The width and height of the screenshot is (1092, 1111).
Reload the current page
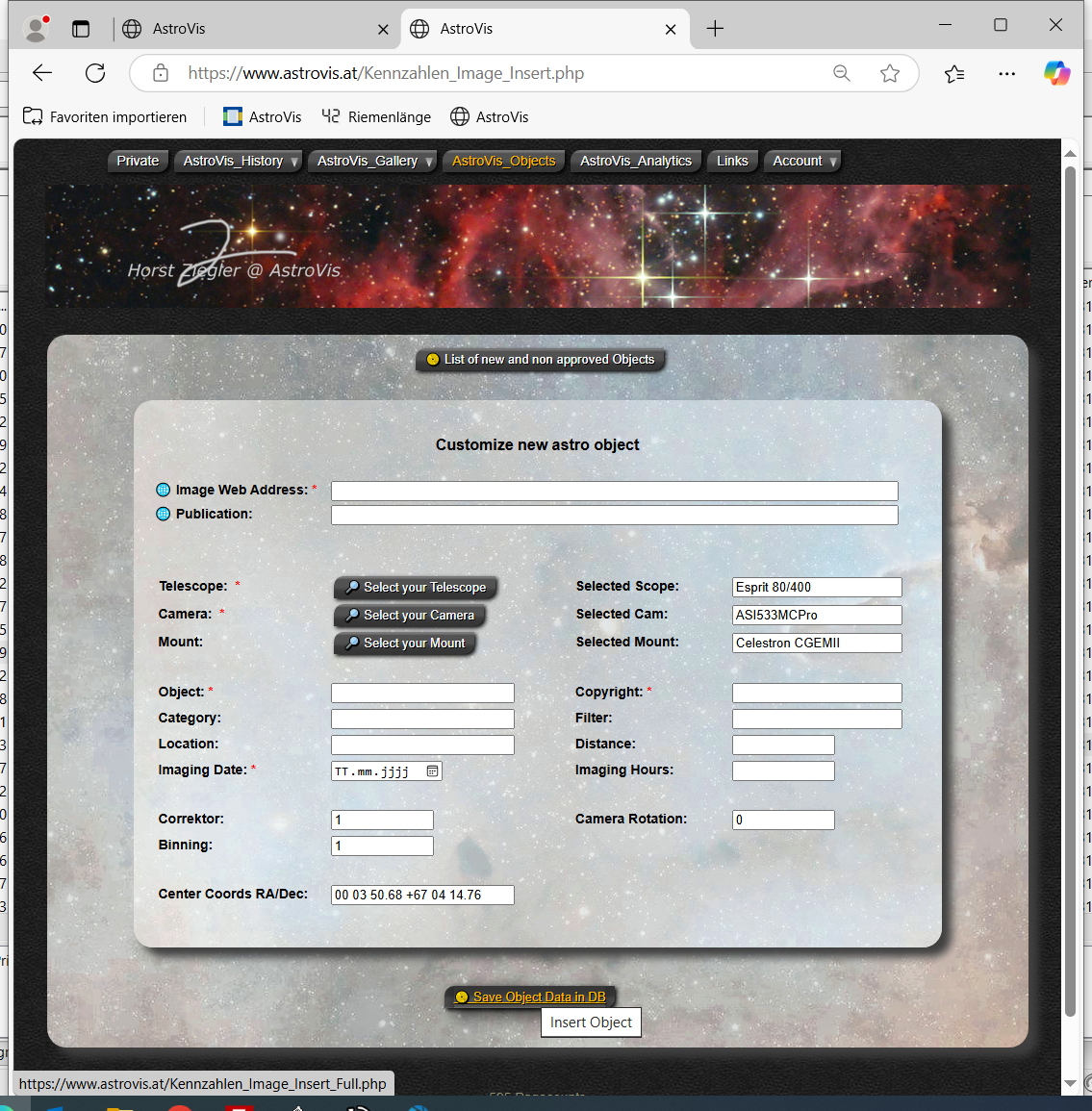(x=95, y=73)
